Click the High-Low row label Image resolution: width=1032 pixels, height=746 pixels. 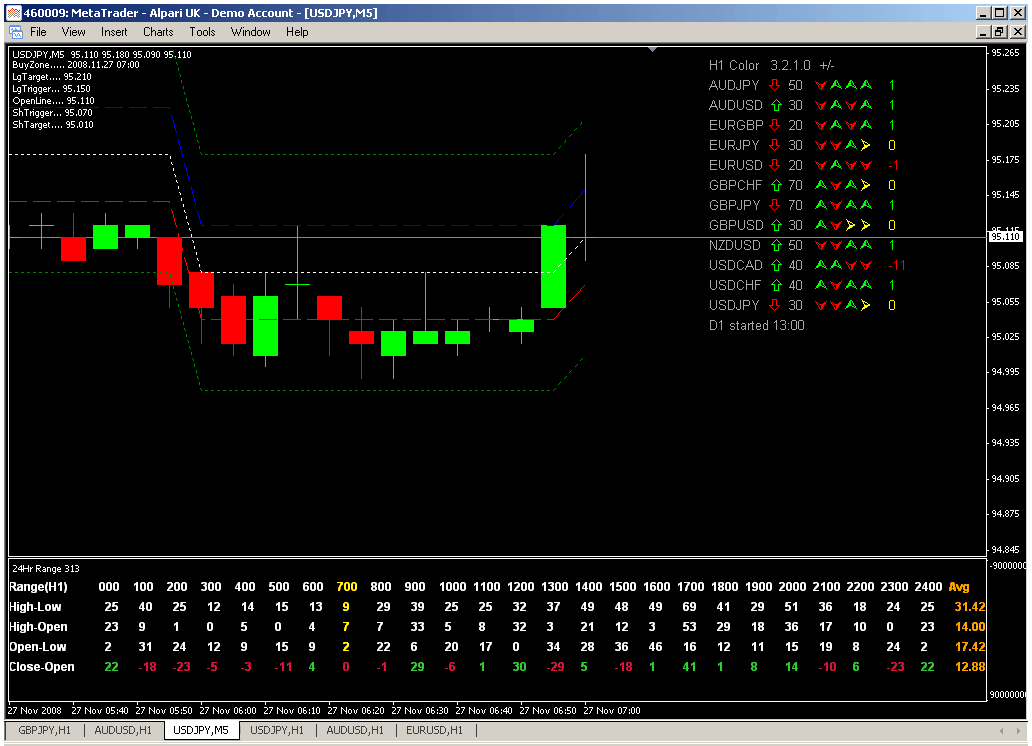[36, 606]
